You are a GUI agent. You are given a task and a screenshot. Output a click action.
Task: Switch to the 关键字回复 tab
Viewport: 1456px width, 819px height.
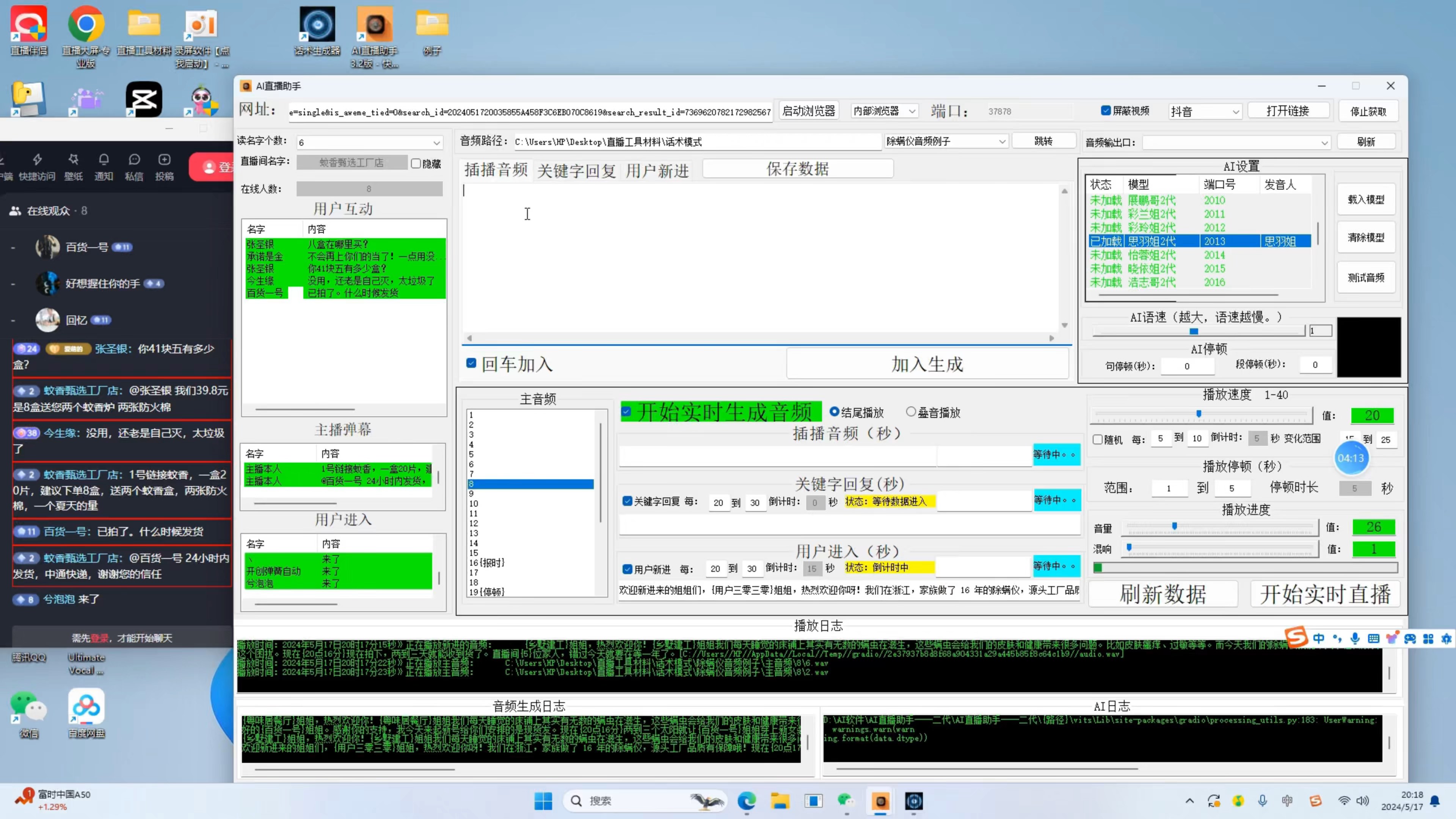576,170
